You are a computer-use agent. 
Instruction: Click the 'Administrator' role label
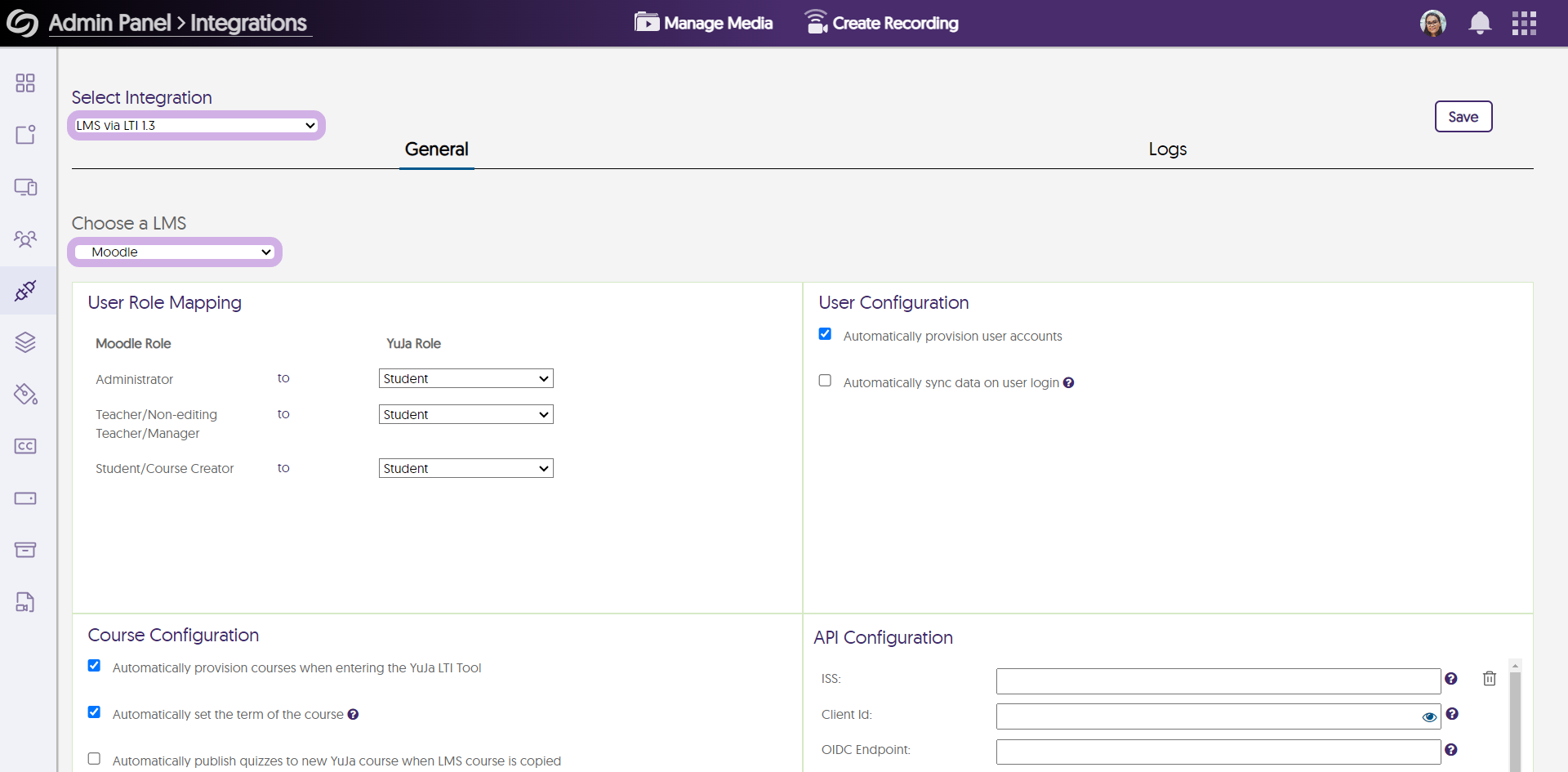(135, 380)
